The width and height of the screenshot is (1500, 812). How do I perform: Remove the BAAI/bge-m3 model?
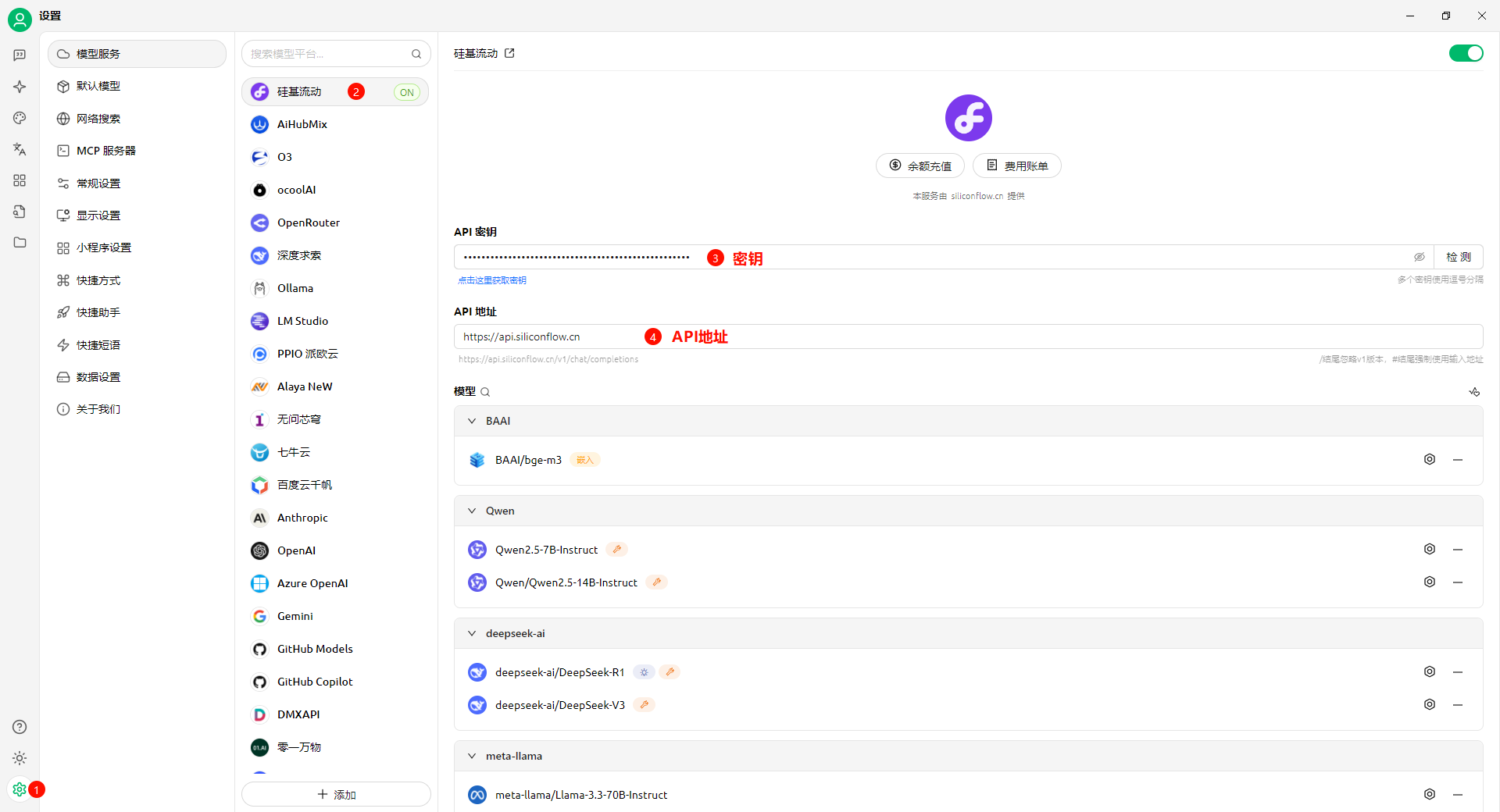click(1458, 460)
